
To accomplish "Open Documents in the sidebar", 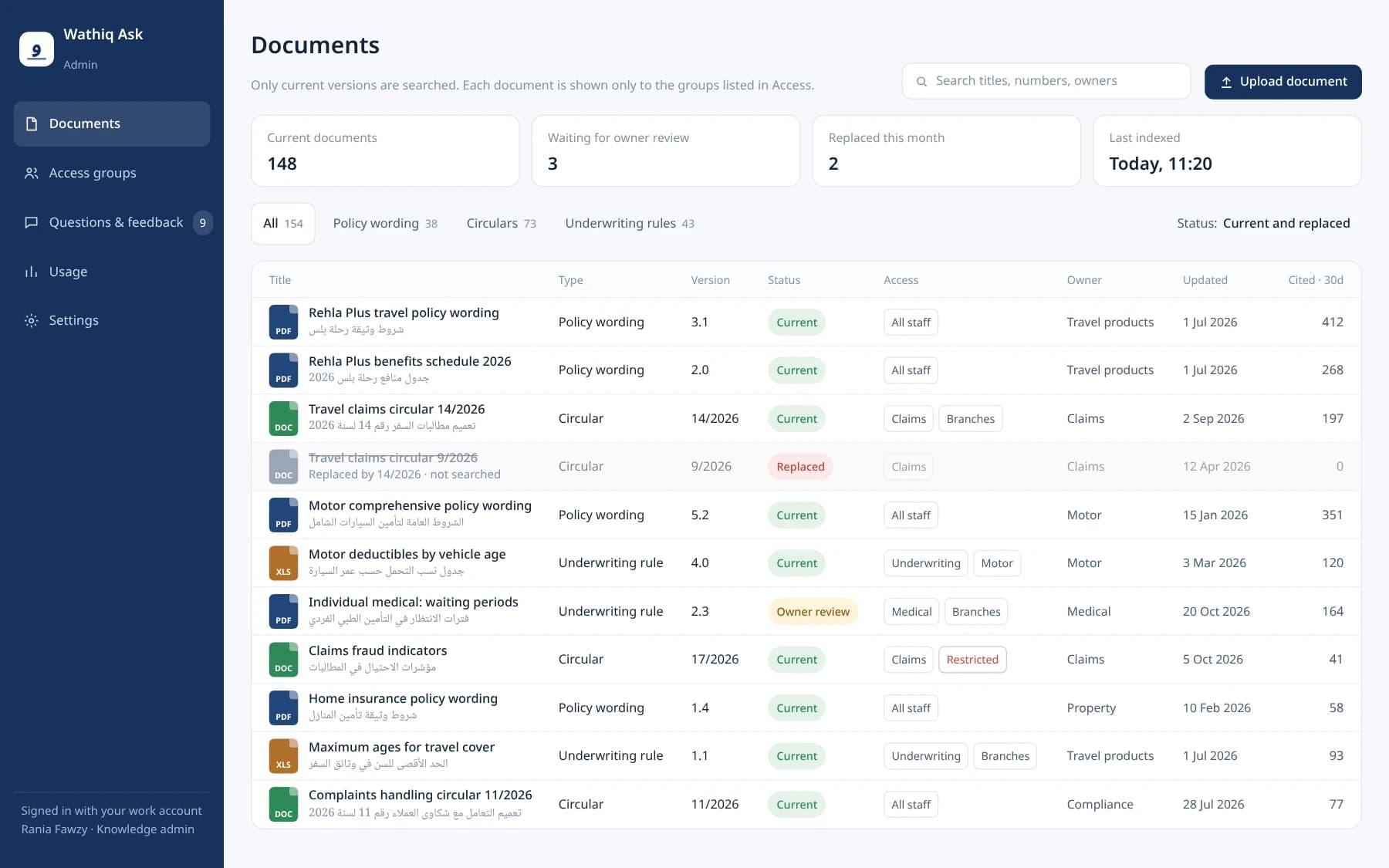I will point(112,123).
